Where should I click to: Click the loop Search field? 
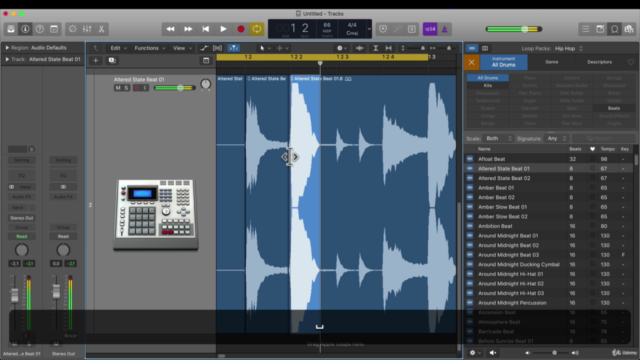point(603,138)
